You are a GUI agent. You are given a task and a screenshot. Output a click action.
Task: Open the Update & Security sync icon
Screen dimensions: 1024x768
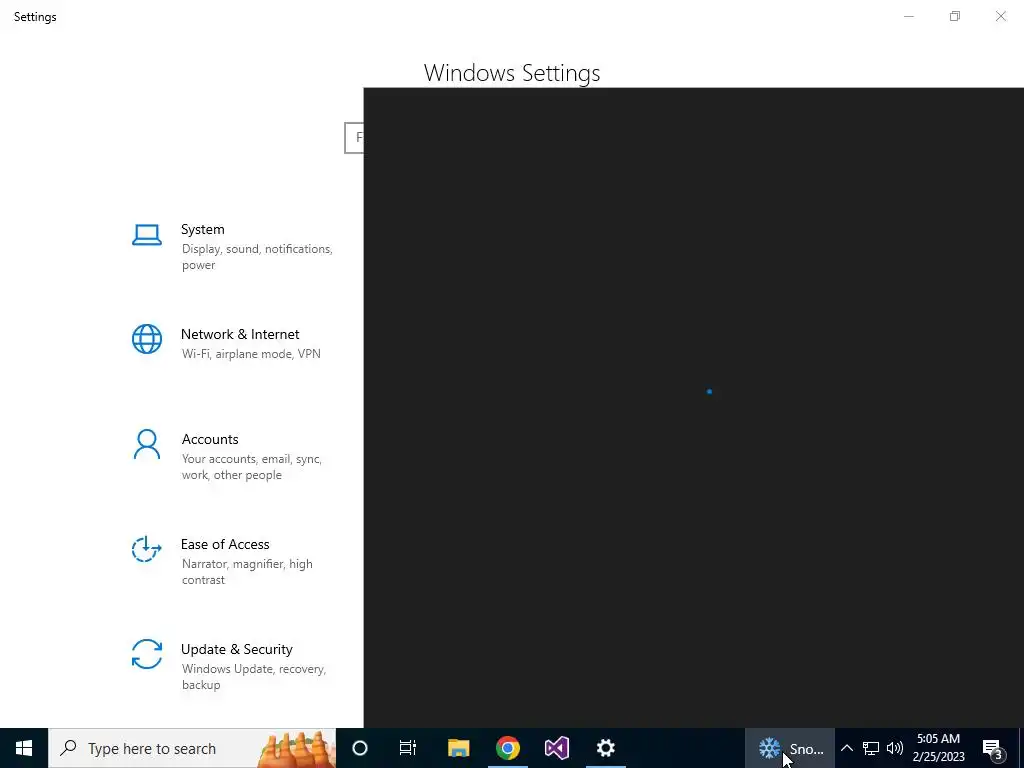click(x=147, y=654)
